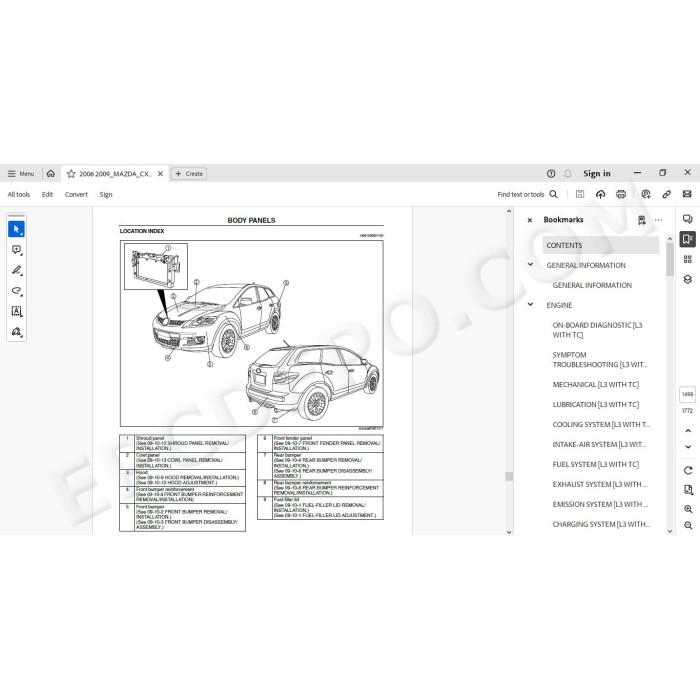Go to the Home icon
This screenshot has width=700, height=700.
tap(51, 174)
